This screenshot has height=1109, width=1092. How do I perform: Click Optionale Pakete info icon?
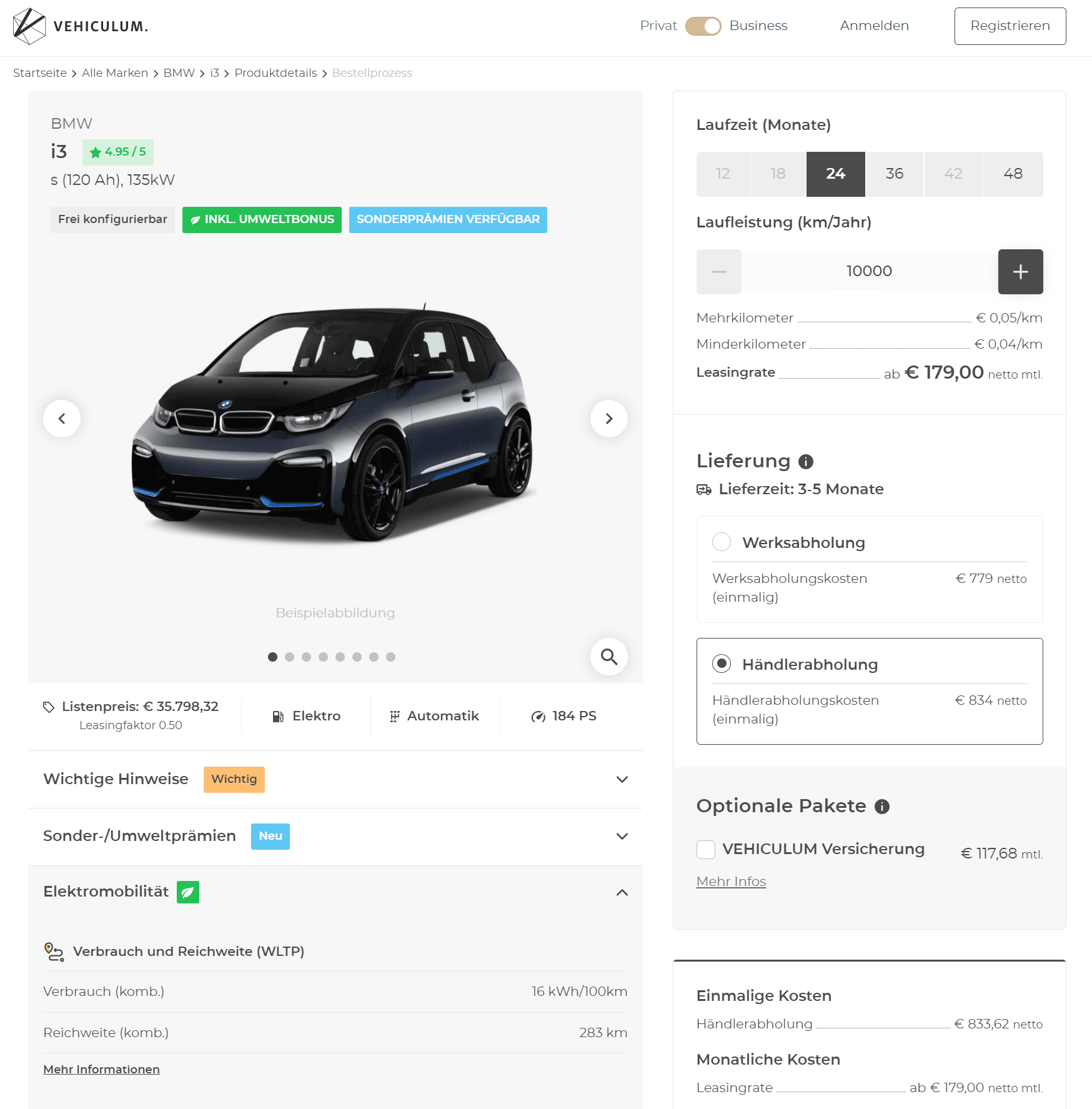pyautogui.click(x=881, y=807)
